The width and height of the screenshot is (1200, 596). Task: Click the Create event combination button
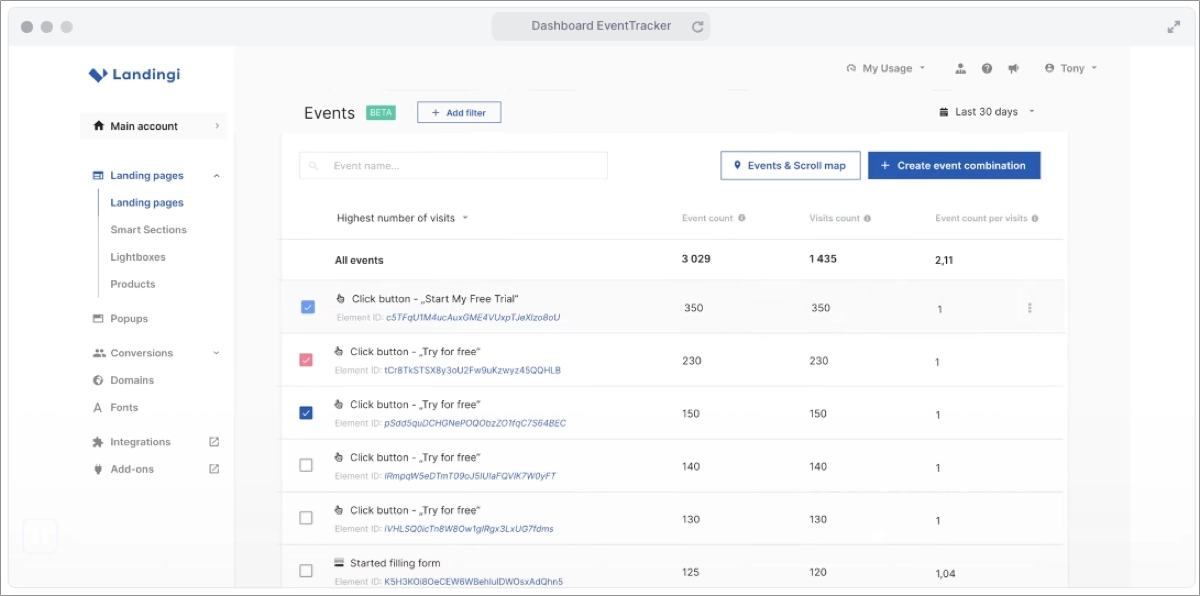(954, 165)
